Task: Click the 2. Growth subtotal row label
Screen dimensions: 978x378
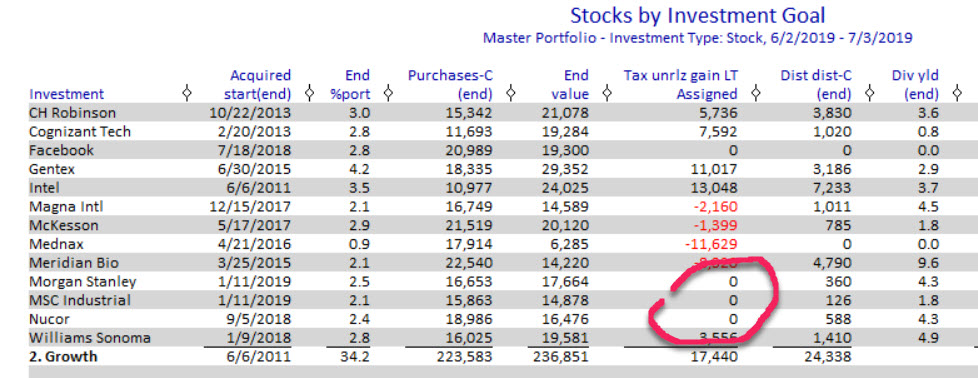Action: pos(63,357)
